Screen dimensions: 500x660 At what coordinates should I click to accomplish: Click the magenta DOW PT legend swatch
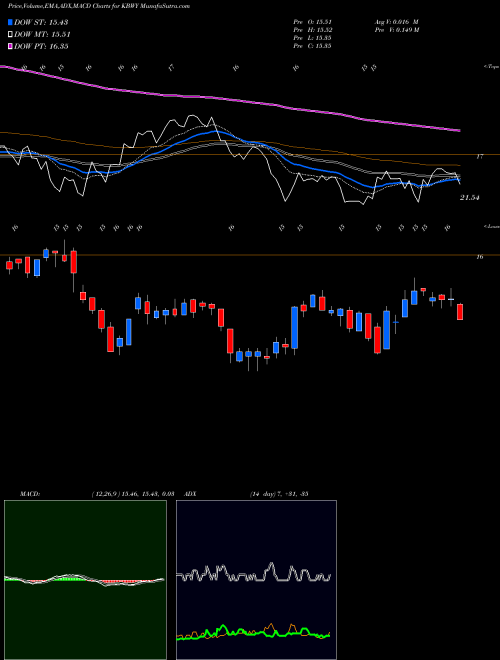(x=11, y=46)
